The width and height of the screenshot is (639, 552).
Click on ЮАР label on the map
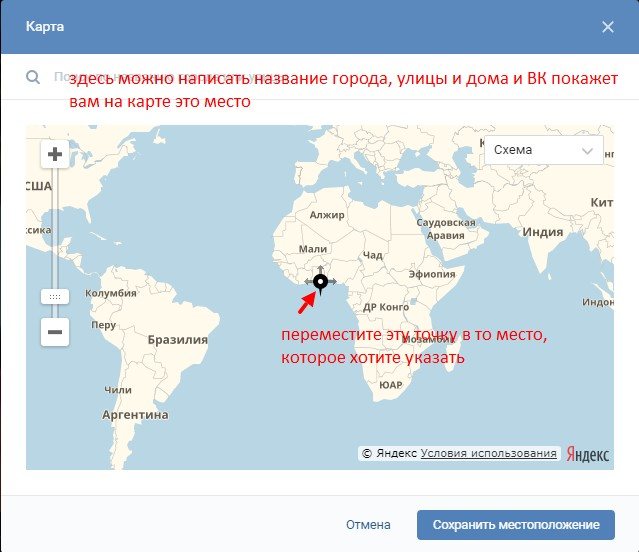[x=391, y=384]
